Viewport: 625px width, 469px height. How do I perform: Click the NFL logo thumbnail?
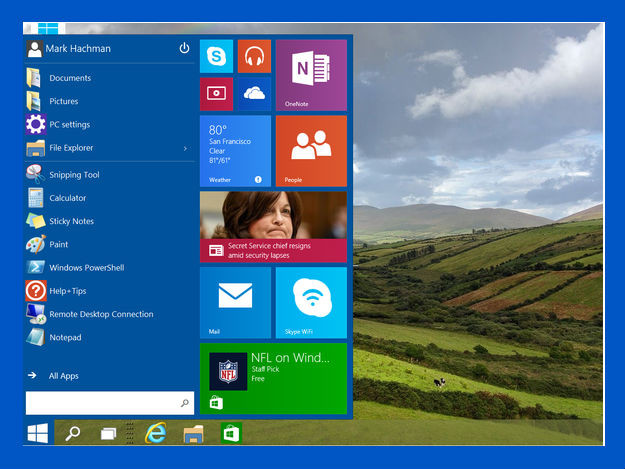228,371
